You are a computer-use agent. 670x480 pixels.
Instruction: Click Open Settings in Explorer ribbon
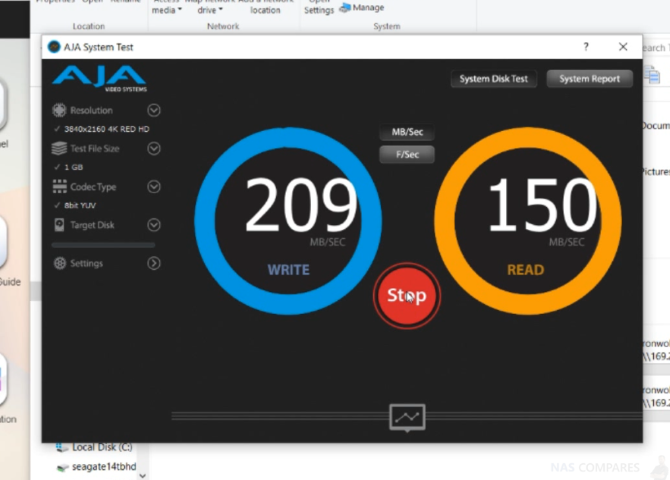click(x=319, y=6)
